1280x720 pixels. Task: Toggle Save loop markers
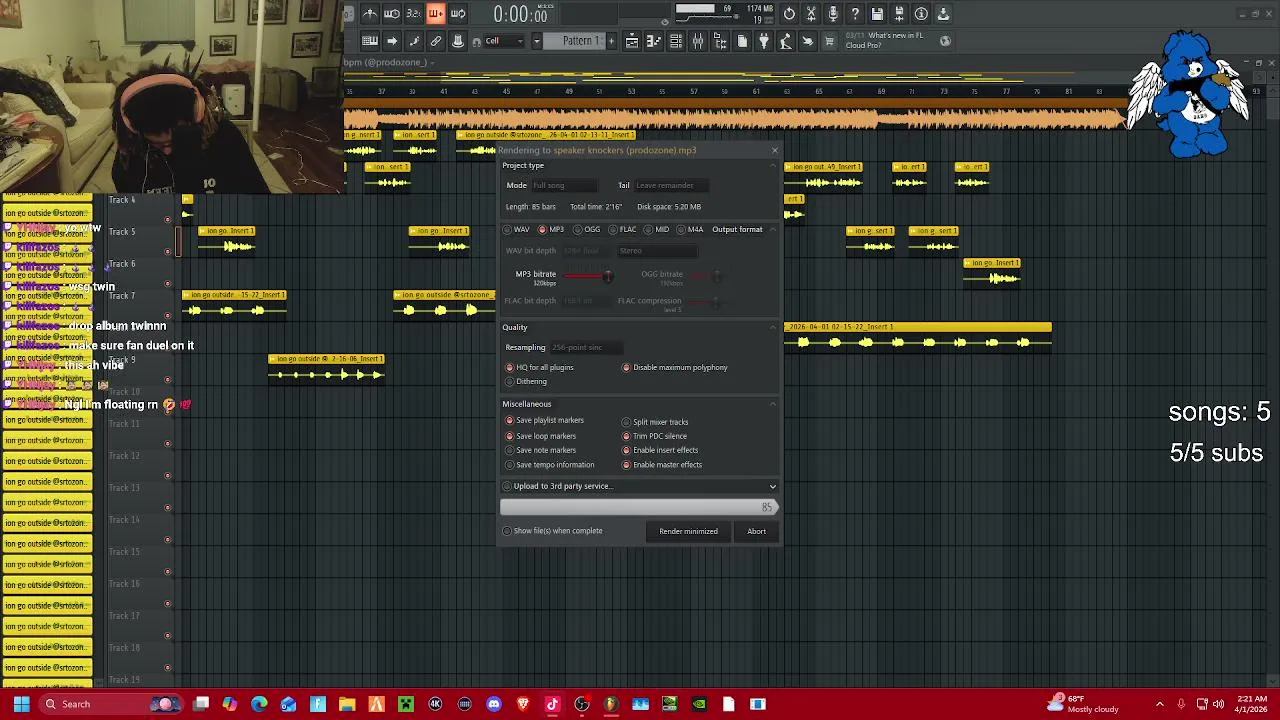pyautogui.click(x=541, y=436)
